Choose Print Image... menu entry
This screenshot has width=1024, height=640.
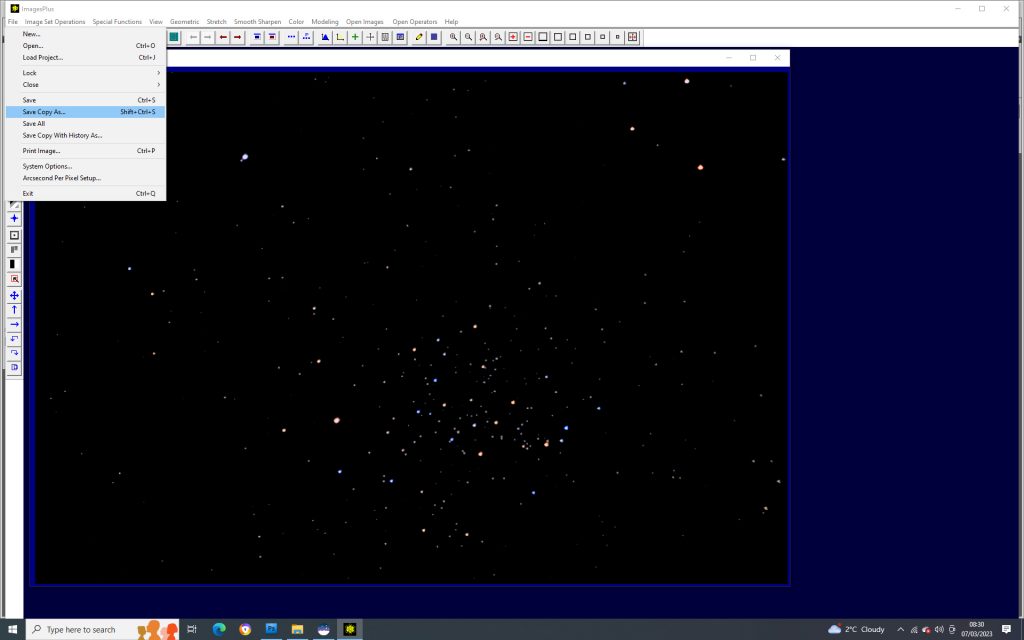coord(86,151)
